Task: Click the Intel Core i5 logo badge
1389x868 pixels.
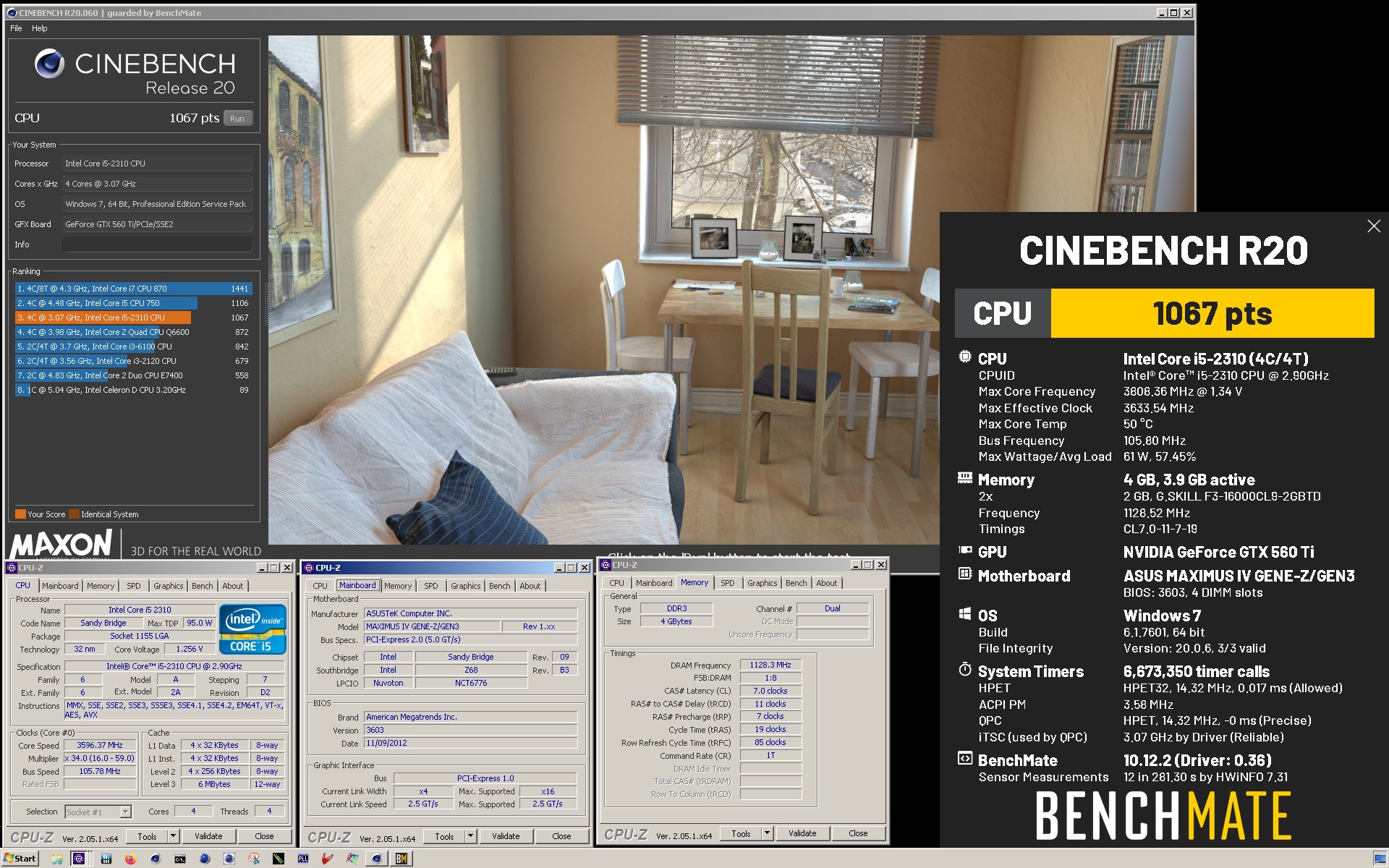Action: pos(252,629)
